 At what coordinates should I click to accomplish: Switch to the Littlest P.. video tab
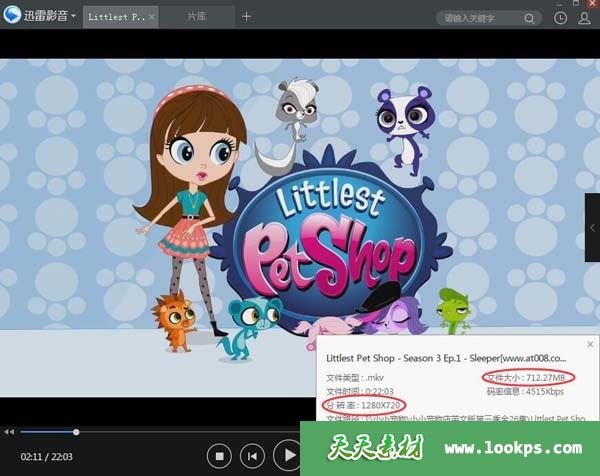click(115, 17)
